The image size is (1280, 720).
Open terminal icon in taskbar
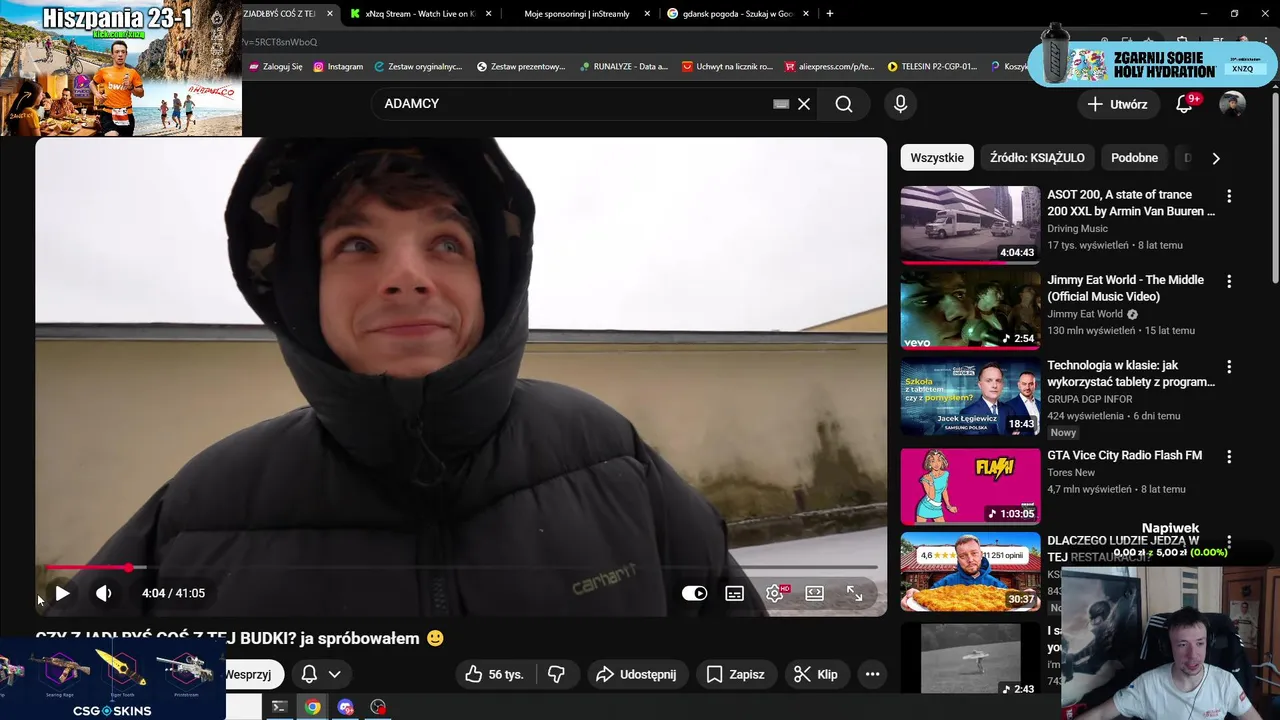[x=280, y=707]
